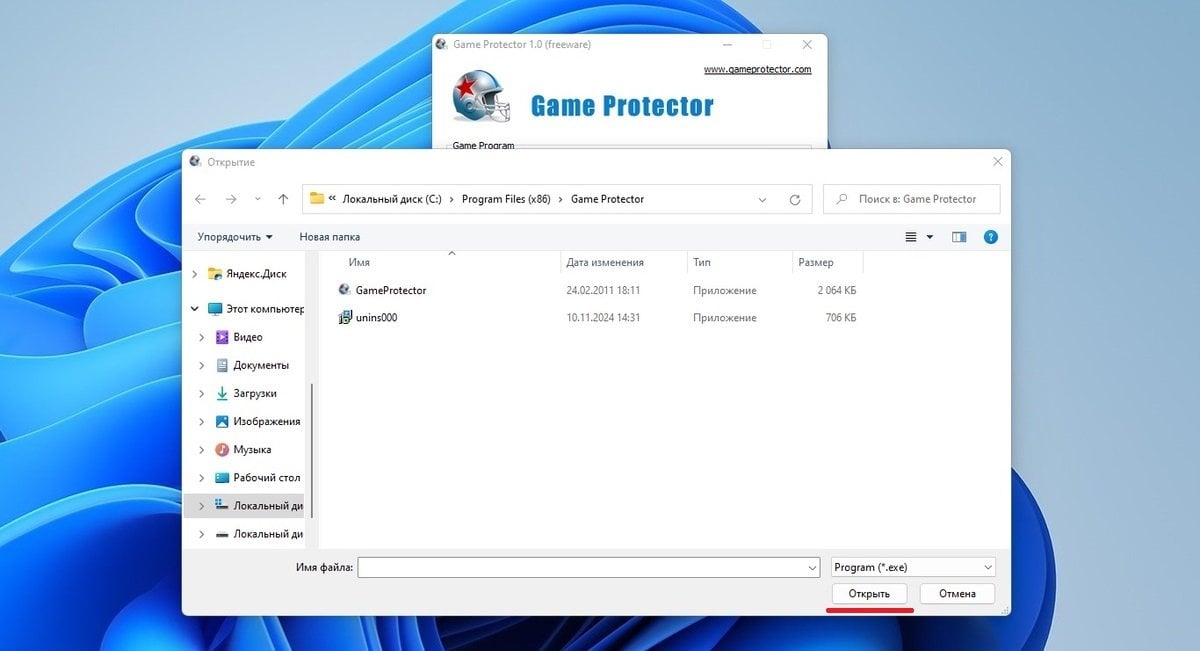The width and height of the screenshot is (1200, 651).
Task: Click the helmet logo in Game Protector window
Action: coord(480,98)
